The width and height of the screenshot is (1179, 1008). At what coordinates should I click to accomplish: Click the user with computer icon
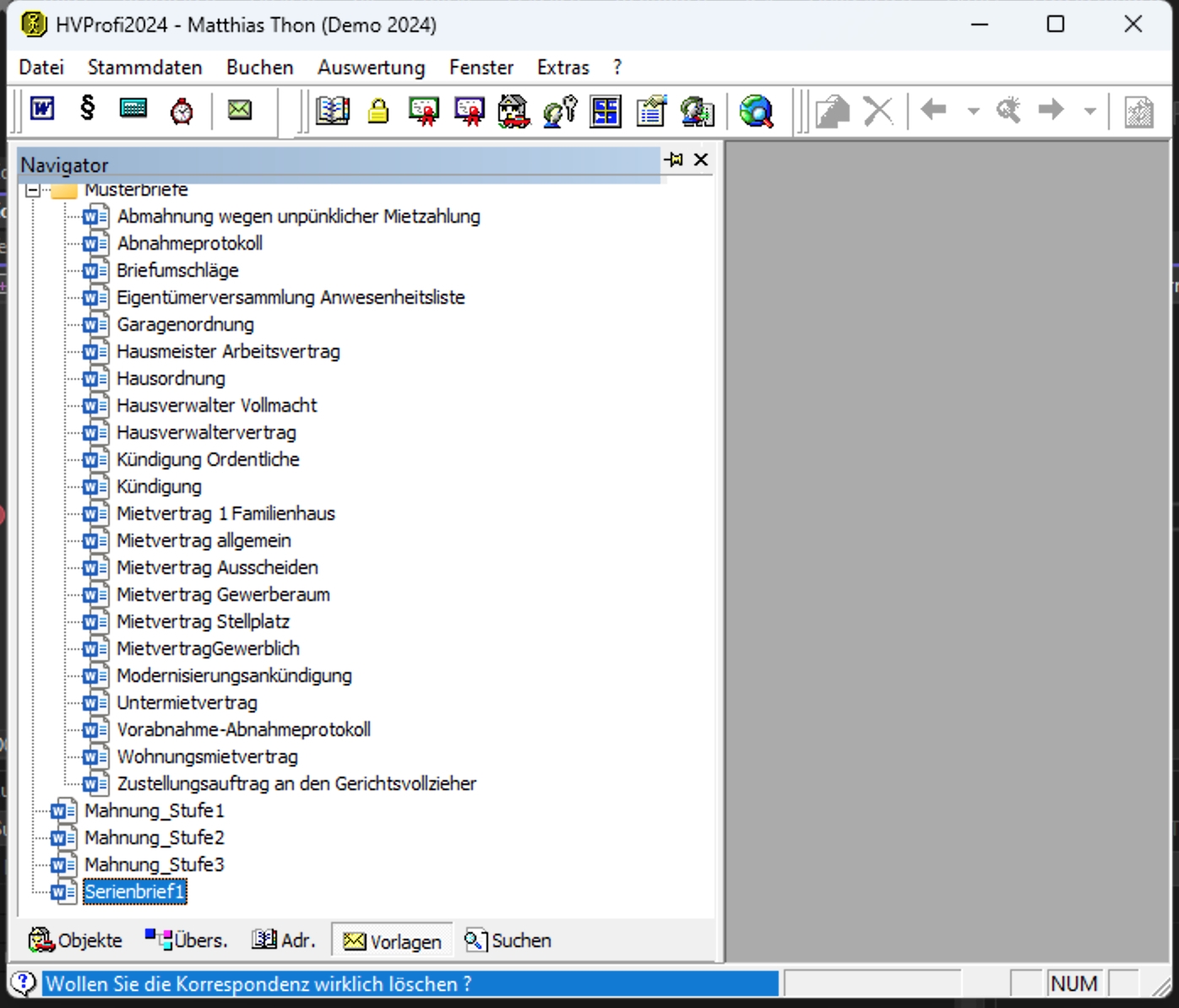click(697, 111)
